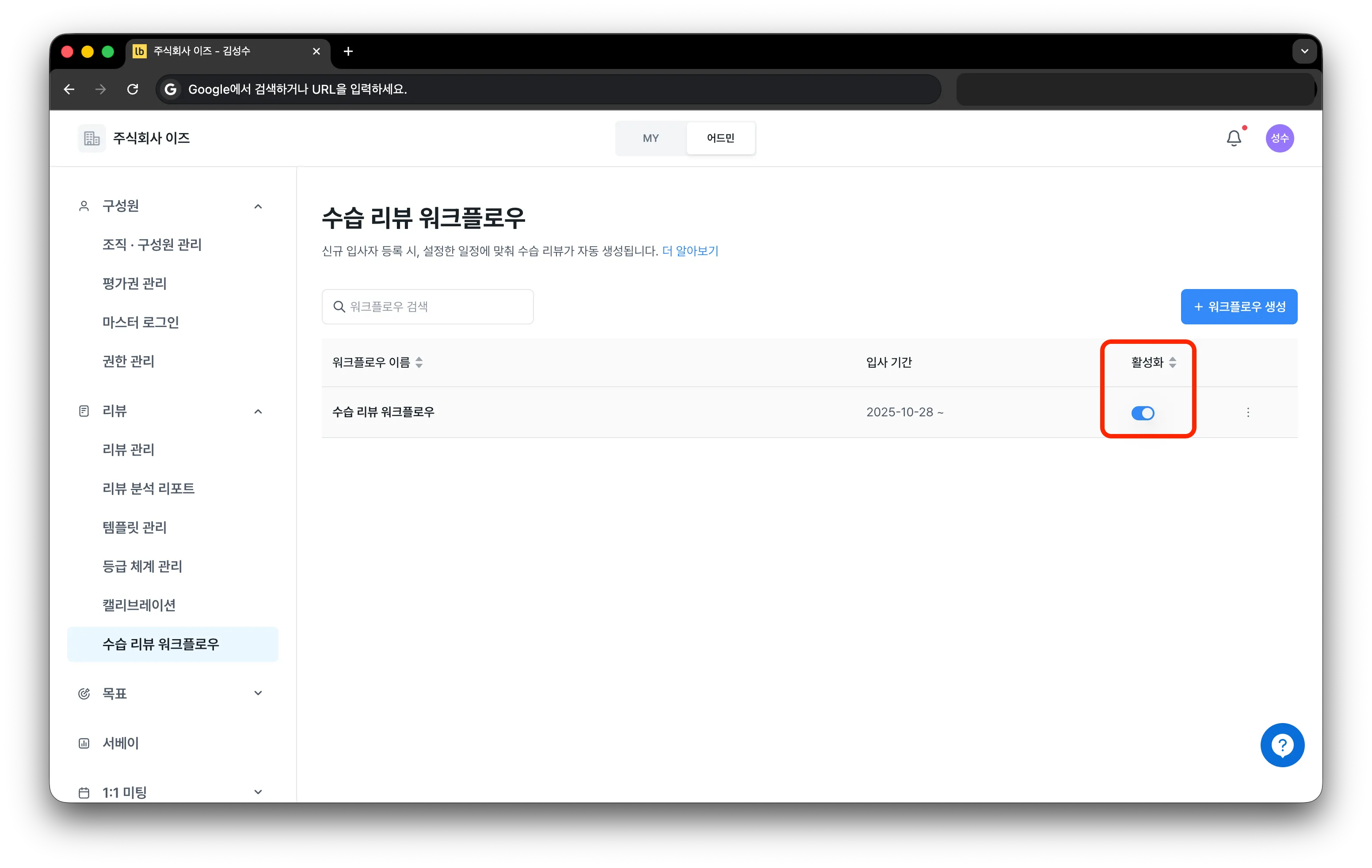Image resolution: width=1372 pixels, height=868 pixels.
Task: Open 캘리브레이션 page
Action: [x=139, y=605]
